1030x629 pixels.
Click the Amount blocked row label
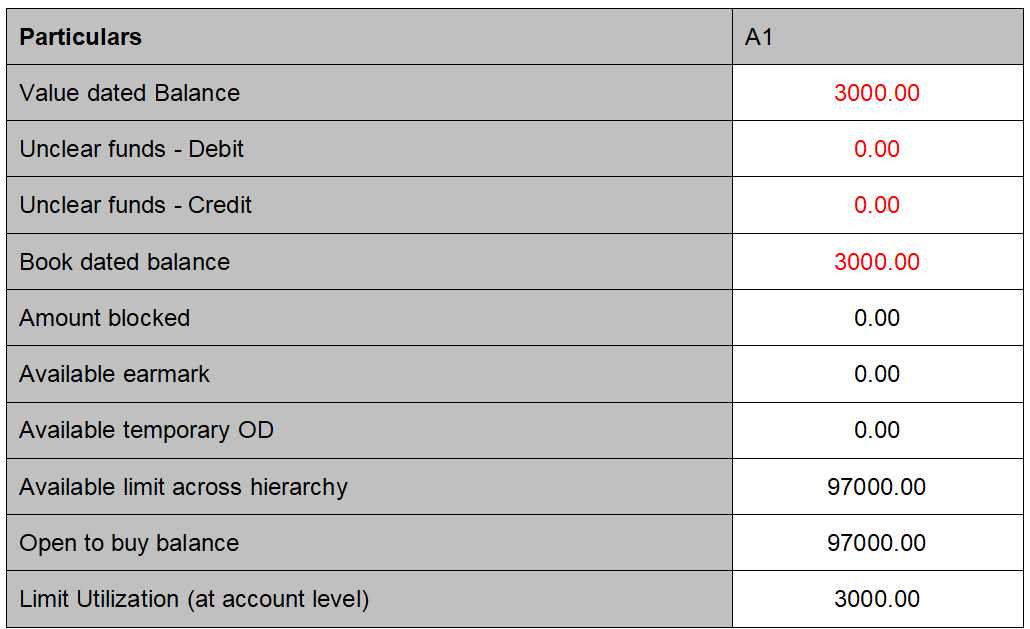[x=105, y=318]
